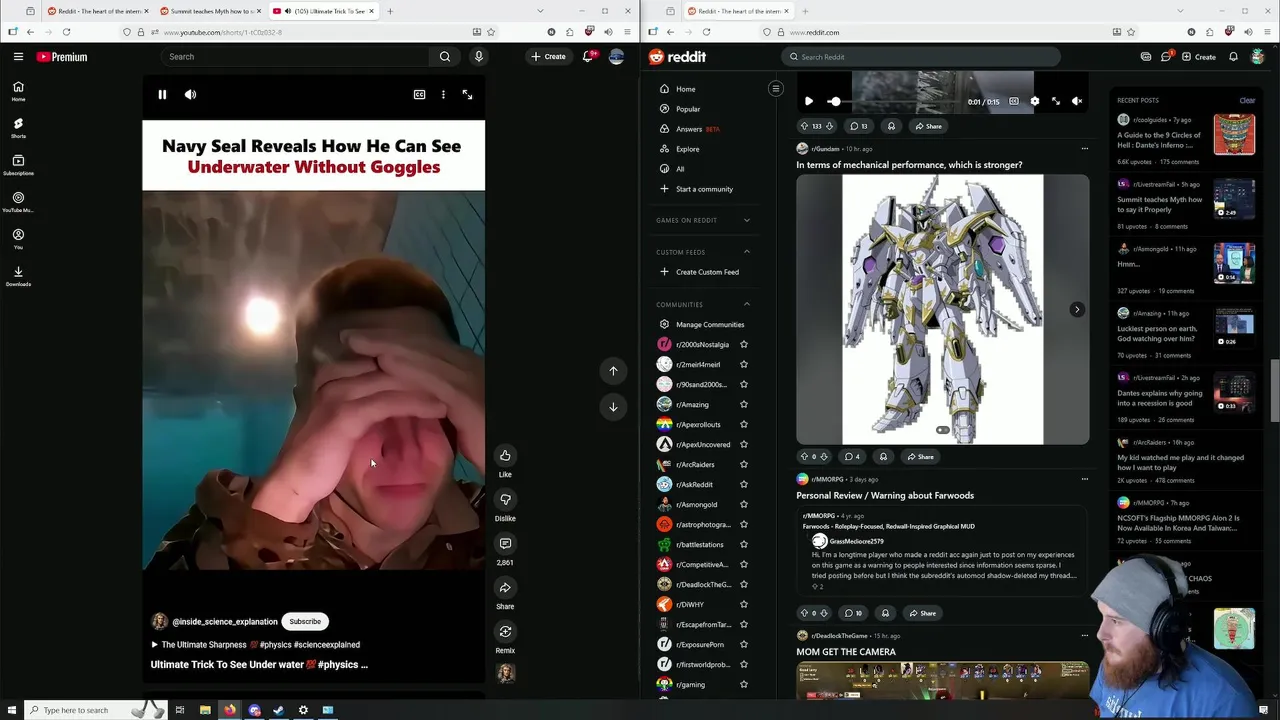Open the three-dot more menu on the short

[x=443, y=95]
